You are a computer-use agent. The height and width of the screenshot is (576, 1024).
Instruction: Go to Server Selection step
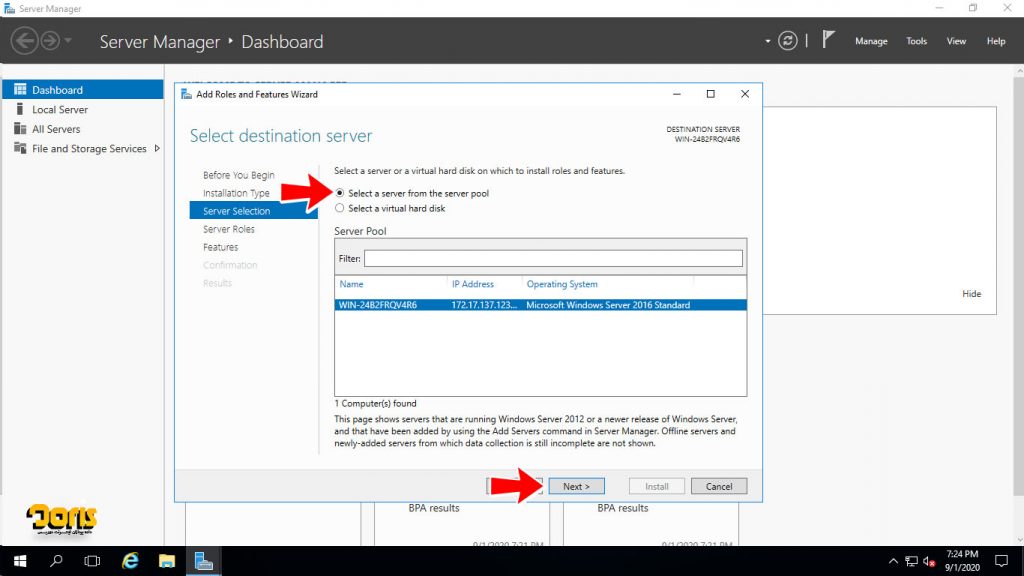click(253, 211)
